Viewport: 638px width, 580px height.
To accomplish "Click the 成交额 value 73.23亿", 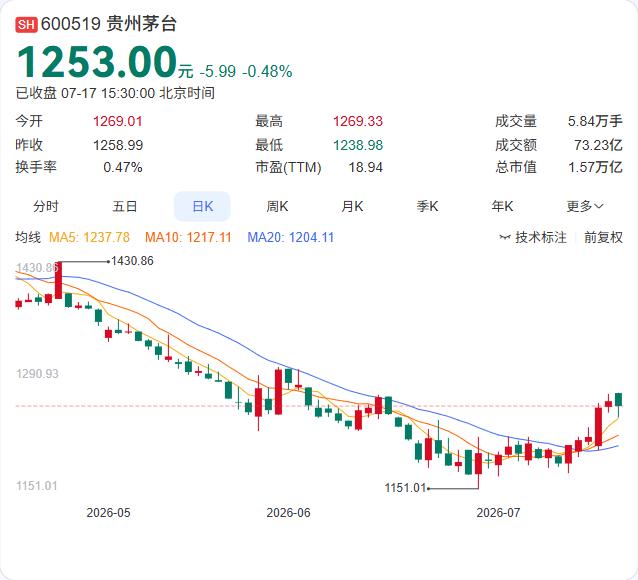I will tap(598, 145).
